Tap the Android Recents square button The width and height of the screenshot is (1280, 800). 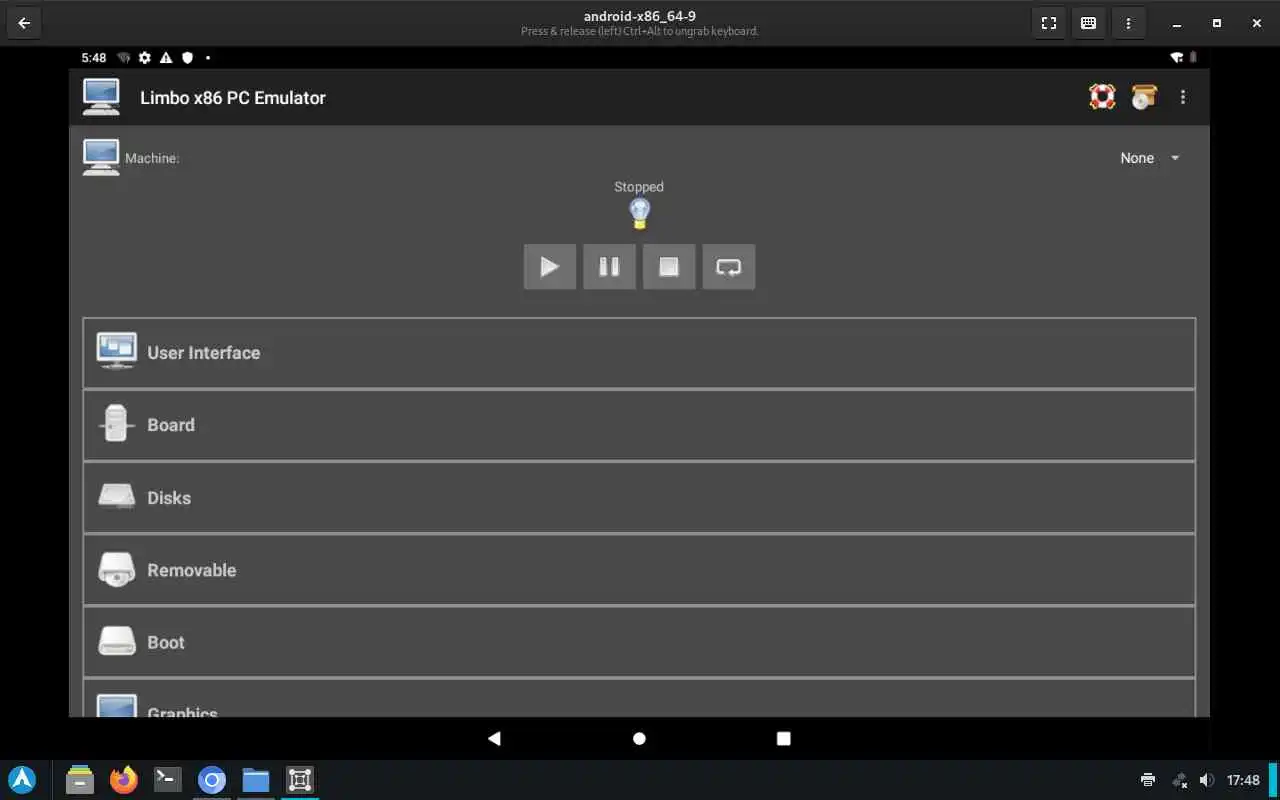[784, 738]
